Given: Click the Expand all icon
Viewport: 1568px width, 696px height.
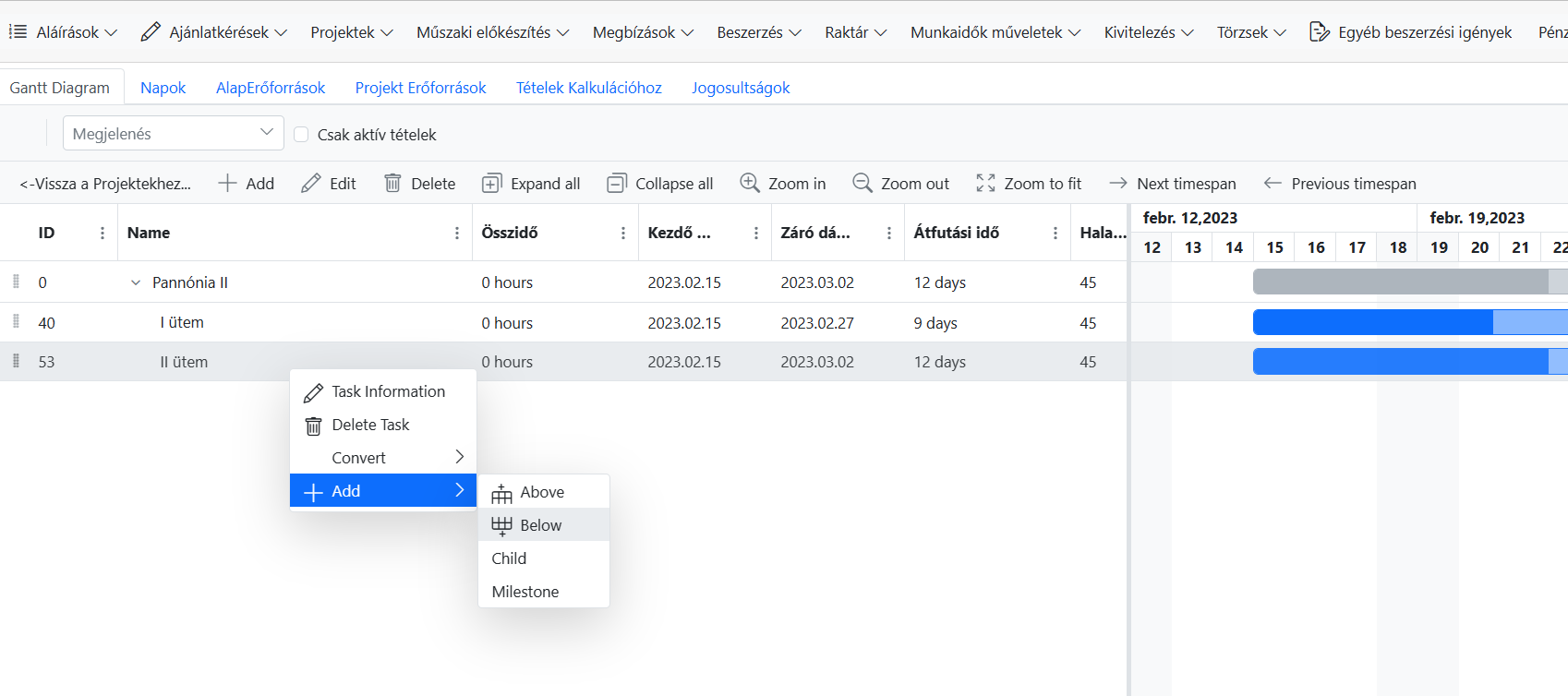Looking at the screenshot, I should click(491, 184).
